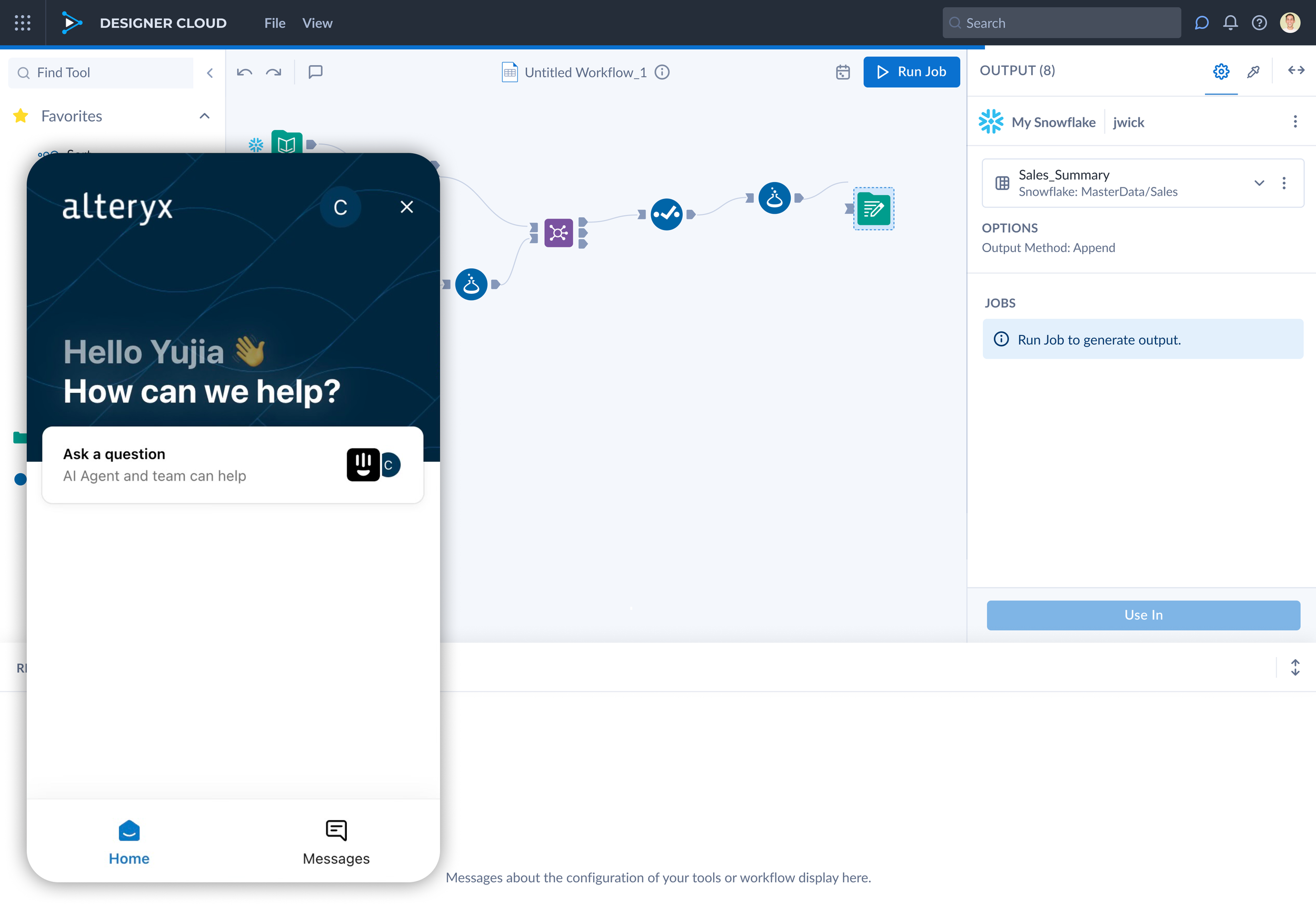The height and width of the screenshot is (905, 1316).
Task: Click the C avatar in help widget header
Action: click(340, 207)
